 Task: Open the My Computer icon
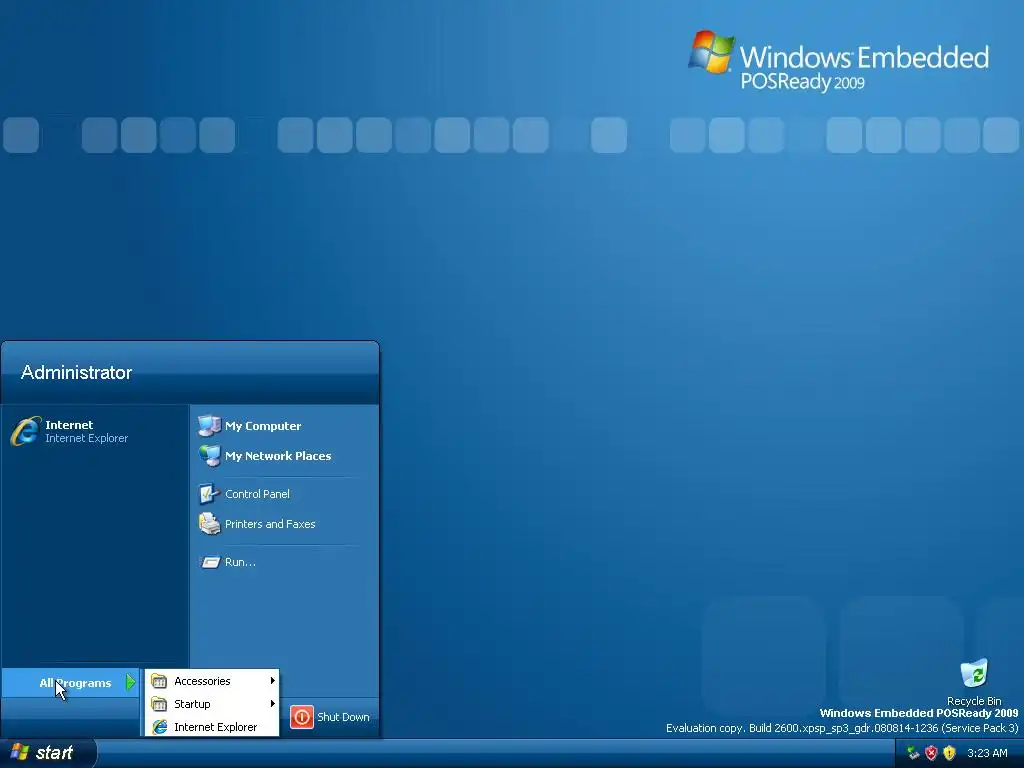[x=210, y=426]
